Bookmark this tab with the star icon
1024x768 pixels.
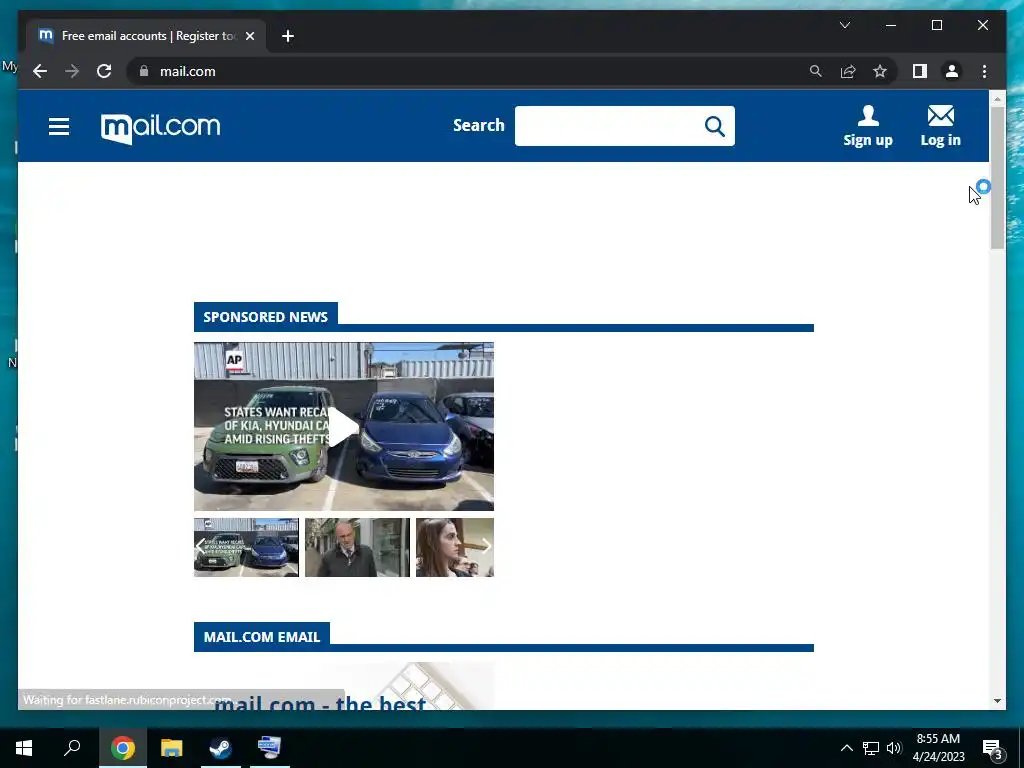[x=880, y=71]
